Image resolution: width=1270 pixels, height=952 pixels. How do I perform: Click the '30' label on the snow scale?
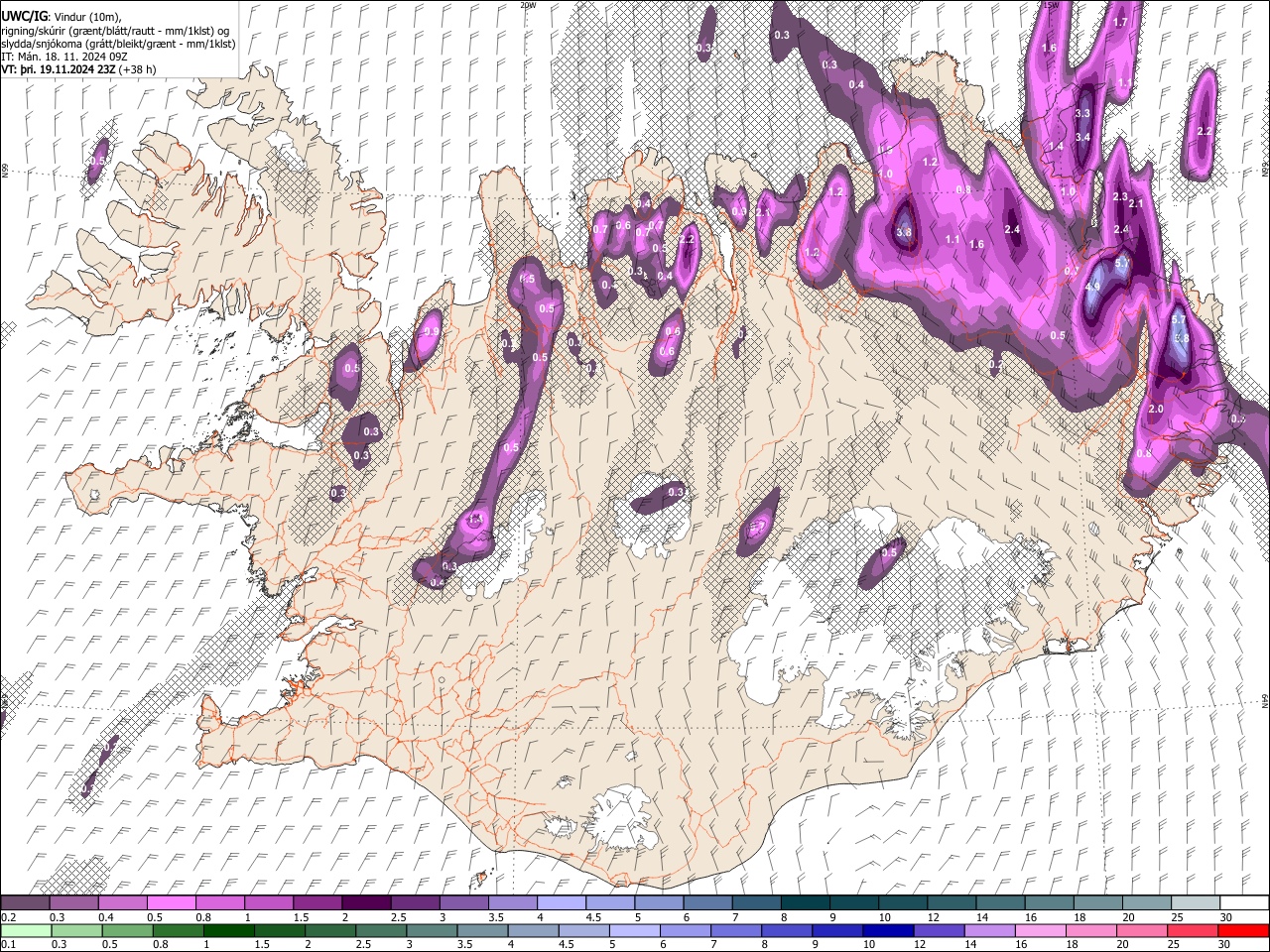1224,917
